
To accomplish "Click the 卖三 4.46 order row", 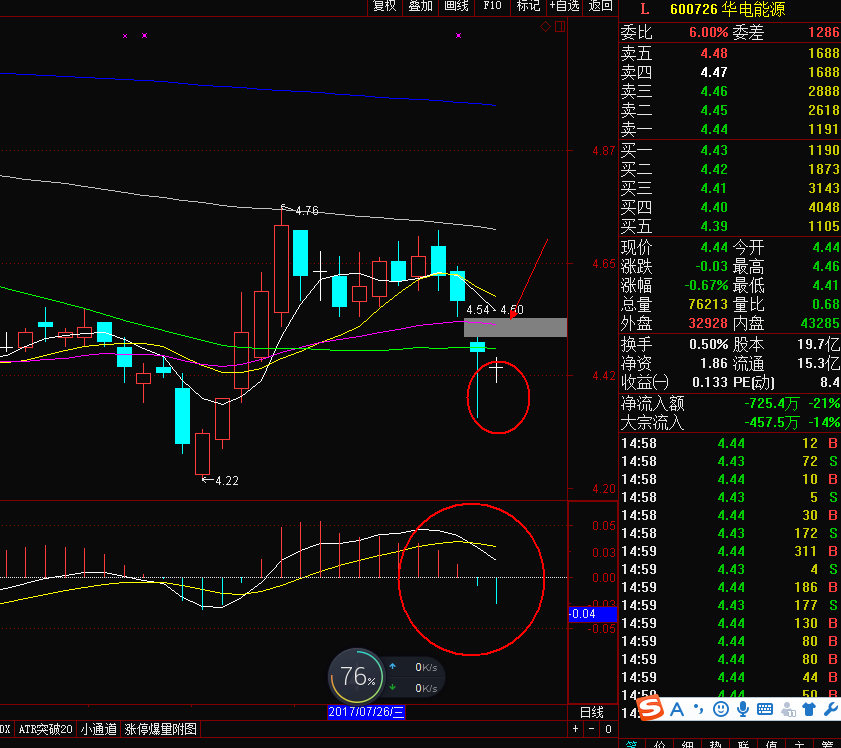I will [729, 91].
